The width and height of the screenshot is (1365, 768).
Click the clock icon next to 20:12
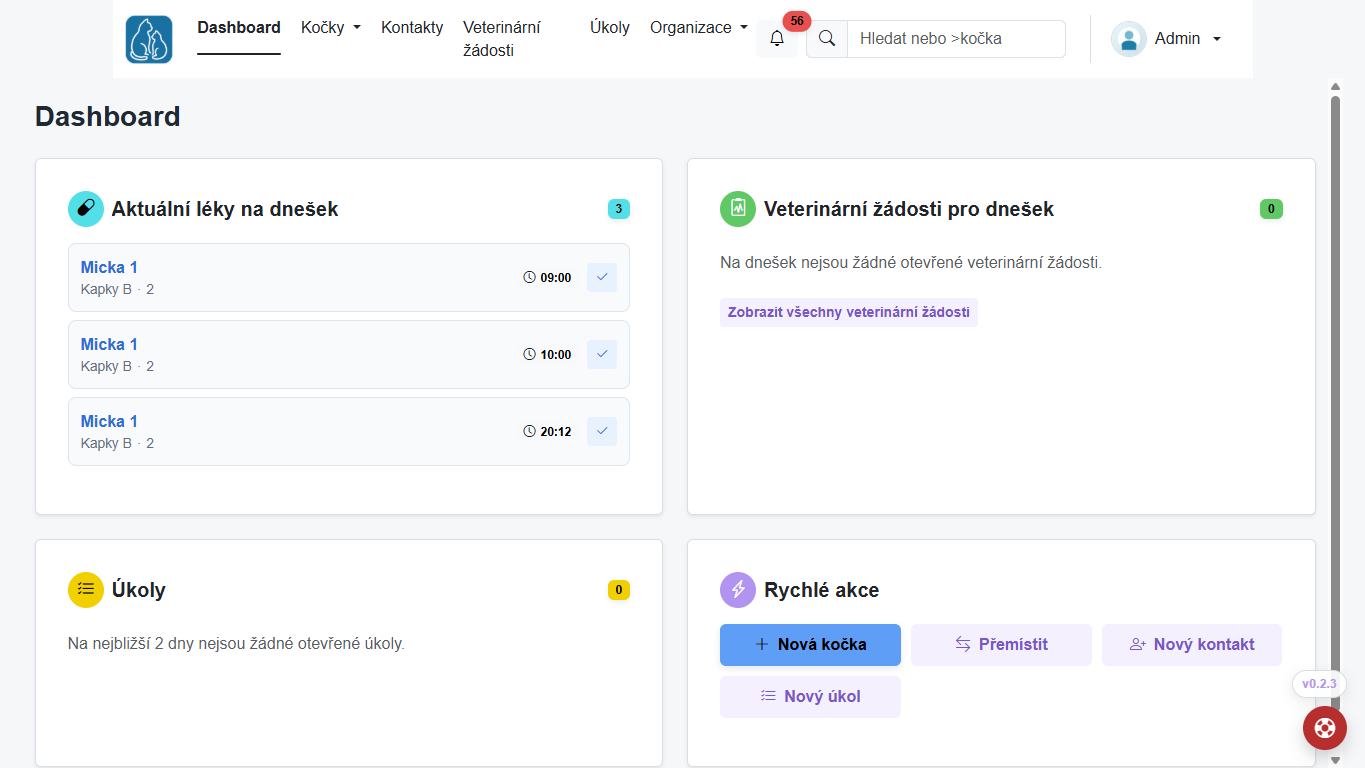(530, 431)
